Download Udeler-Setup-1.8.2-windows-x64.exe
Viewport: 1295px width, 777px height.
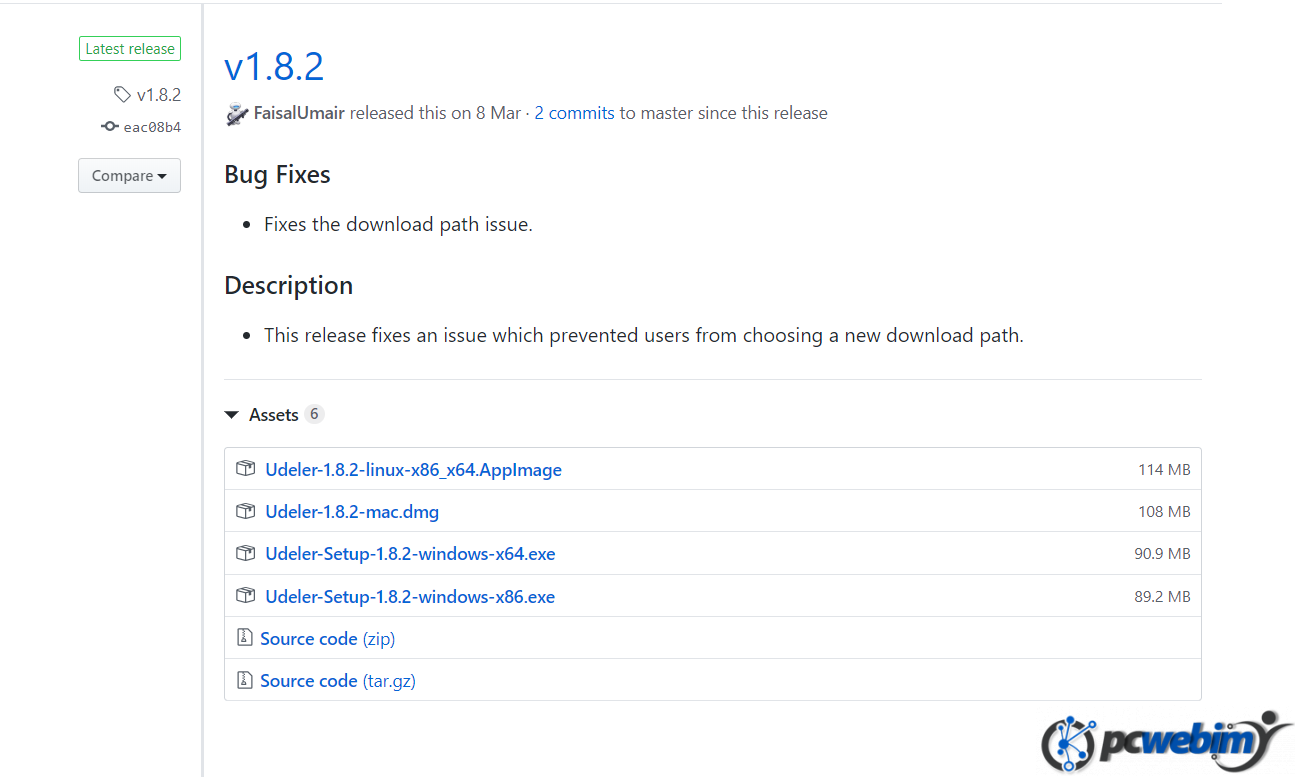point(410,553)
